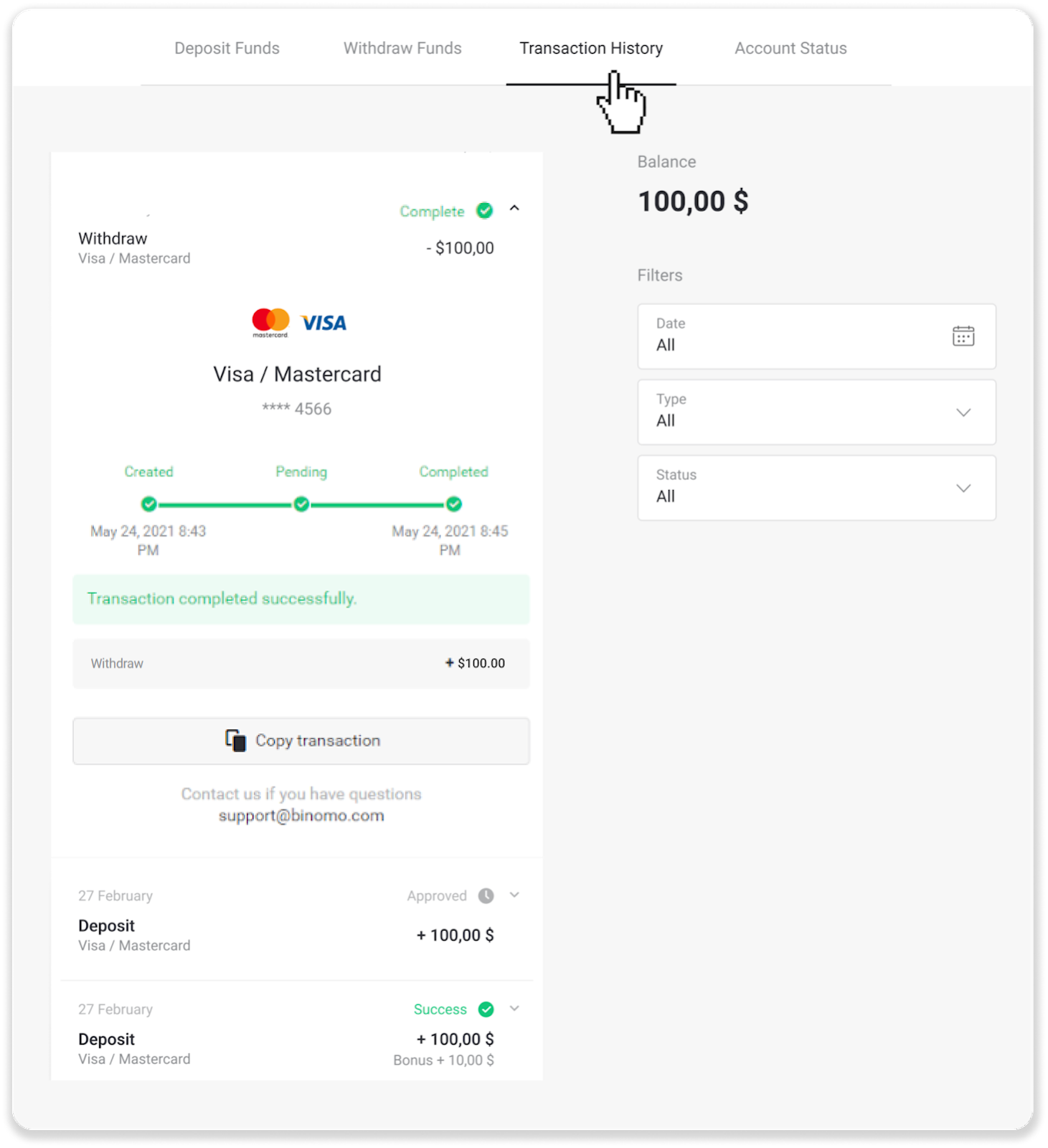Expand the Success deposit with bonus
Viewport: 1048px width, 1148px height.
(514, 1008)
